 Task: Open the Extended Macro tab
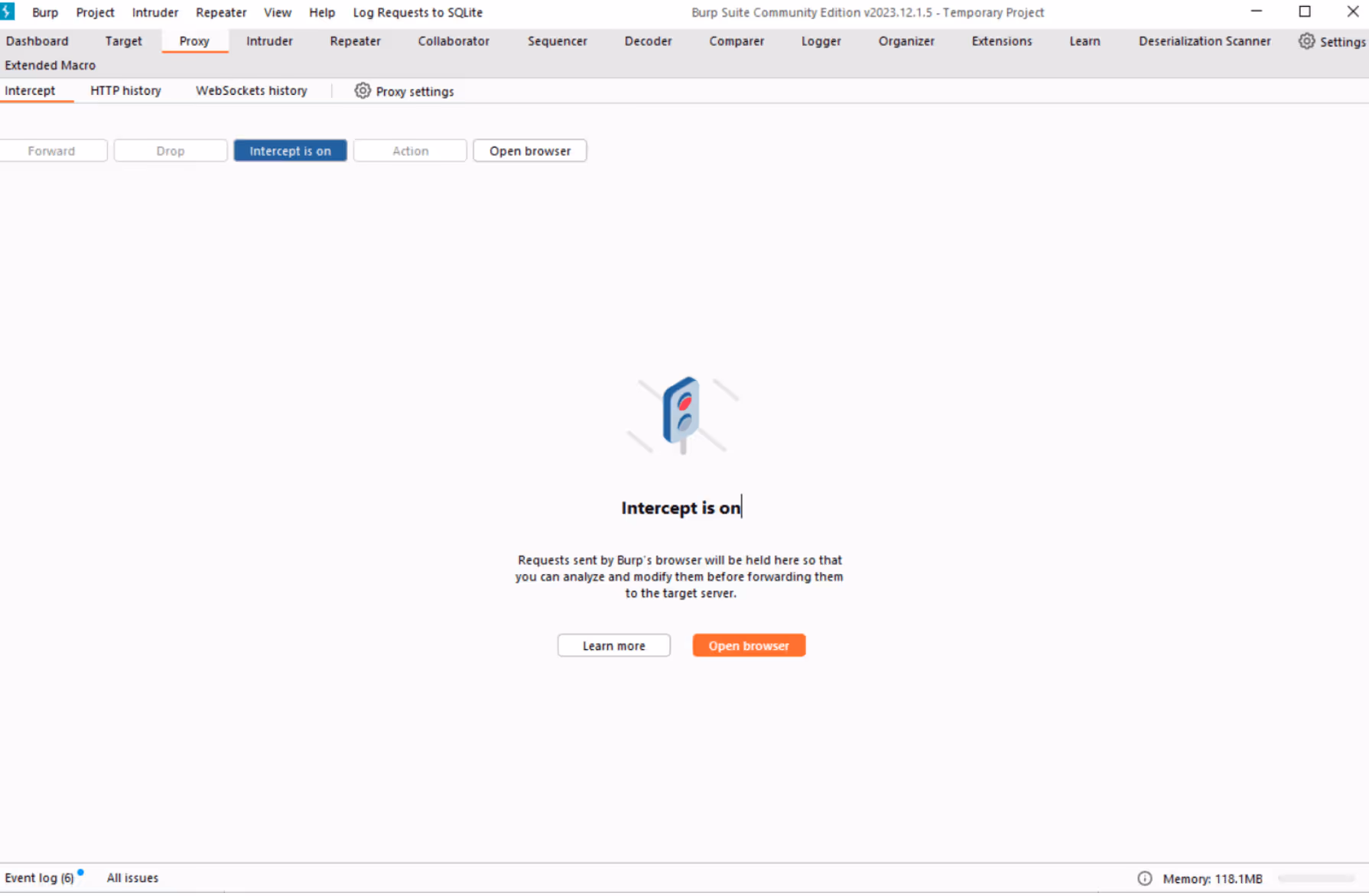50,65
